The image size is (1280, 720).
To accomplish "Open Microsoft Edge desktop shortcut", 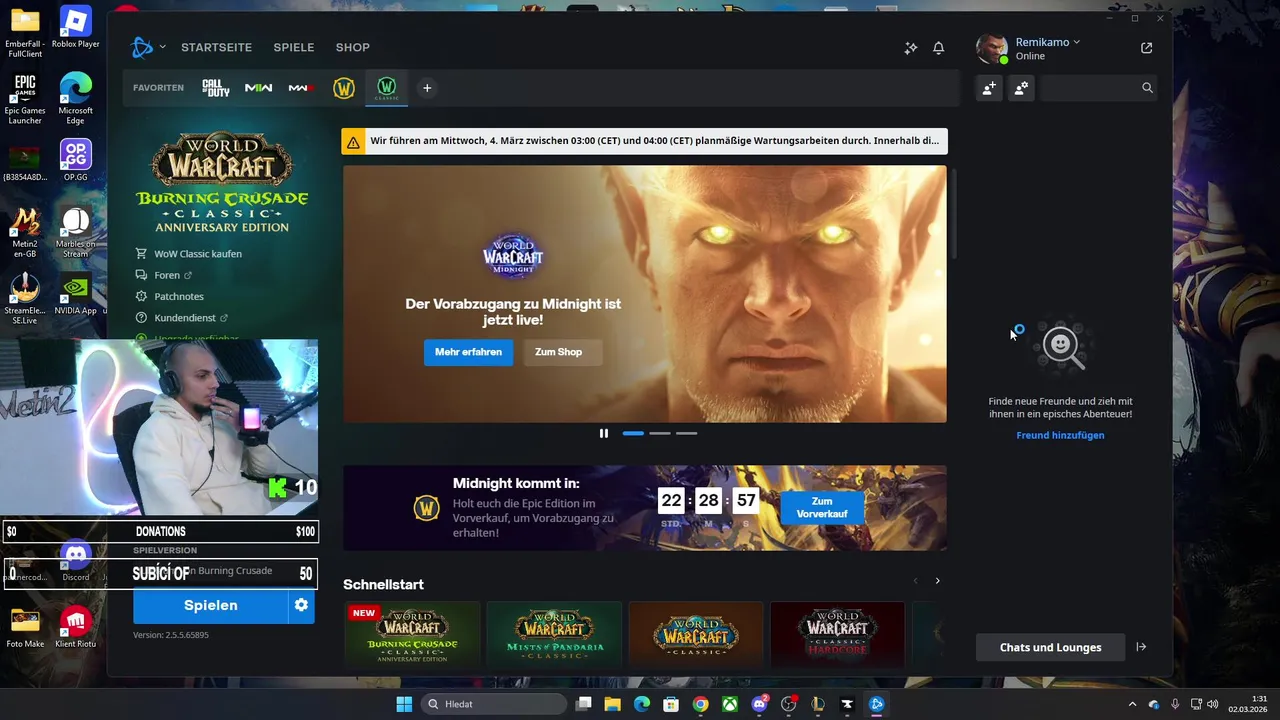I will tap(76, 99).
